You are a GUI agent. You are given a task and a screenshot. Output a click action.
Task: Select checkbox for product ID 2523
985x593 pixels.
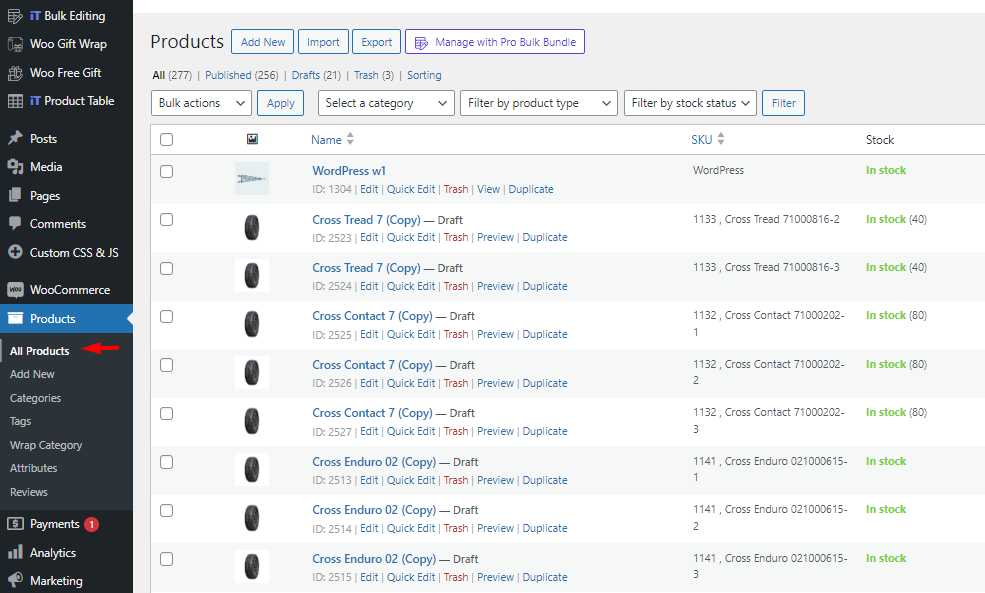pos(166,220)
